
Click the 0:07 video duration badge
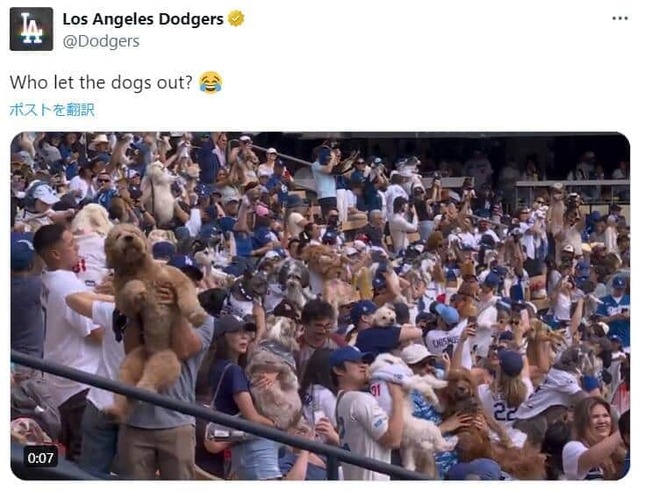pos(40,458)
